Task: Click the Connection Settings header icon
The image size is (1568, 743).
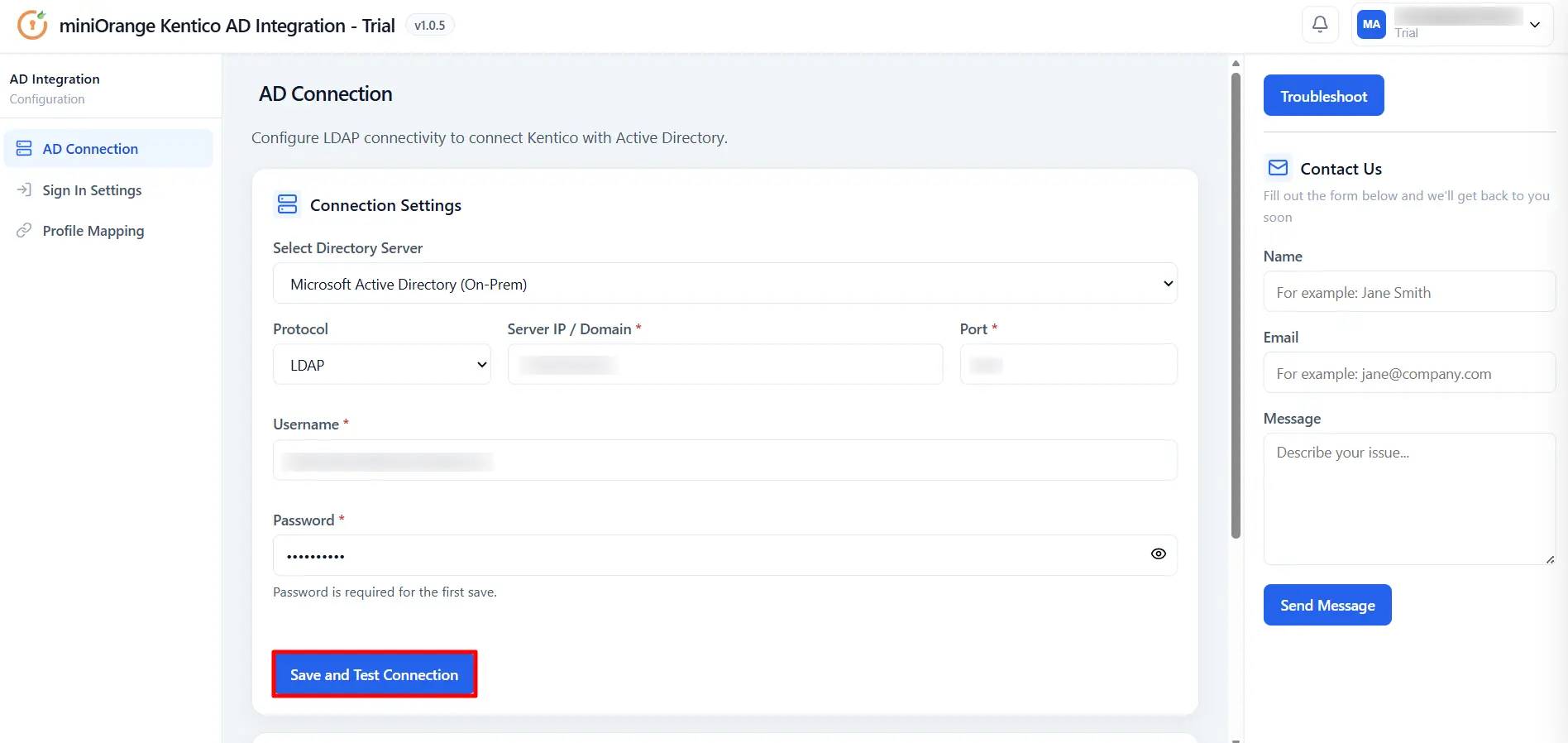Action: pyautogui.click(x=287, y=204)
